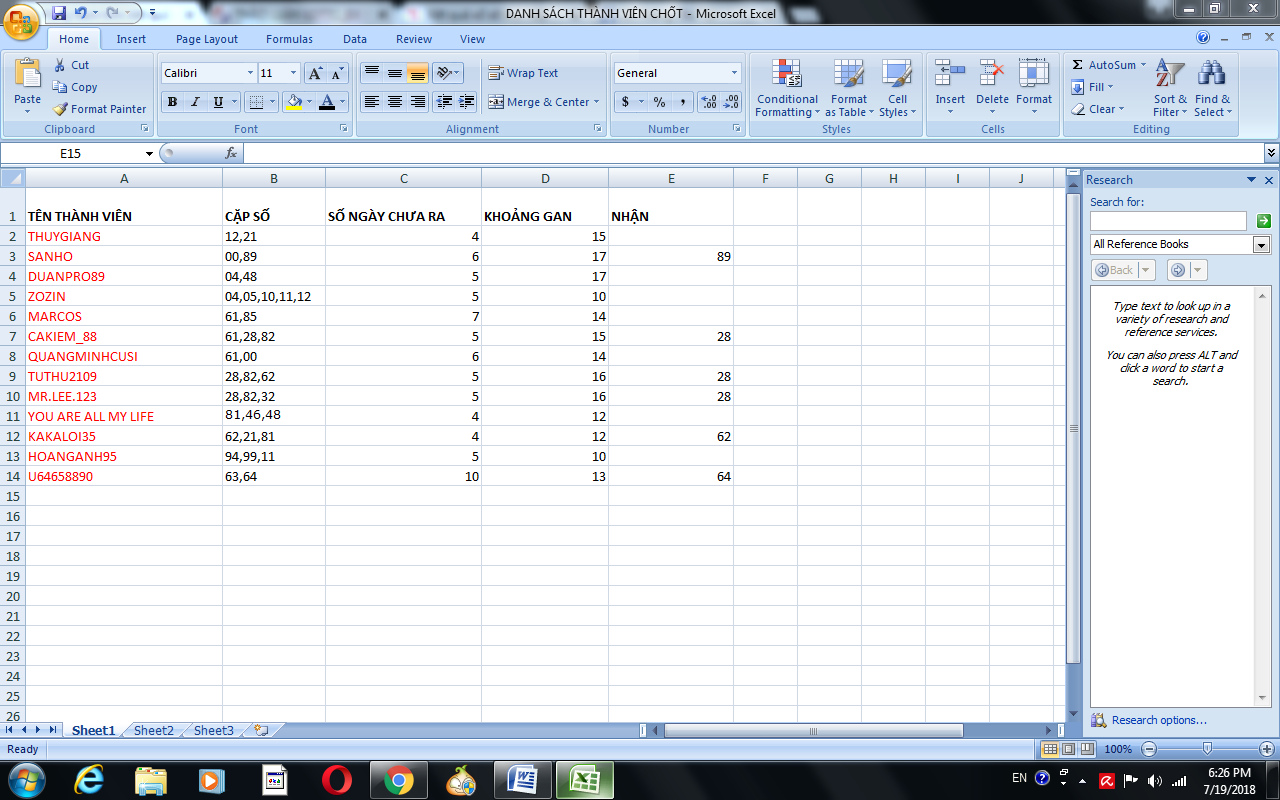The height and width of the screenshot is (800, 1280).
Task: Click the Research options link
Action: pos(1158,720)
